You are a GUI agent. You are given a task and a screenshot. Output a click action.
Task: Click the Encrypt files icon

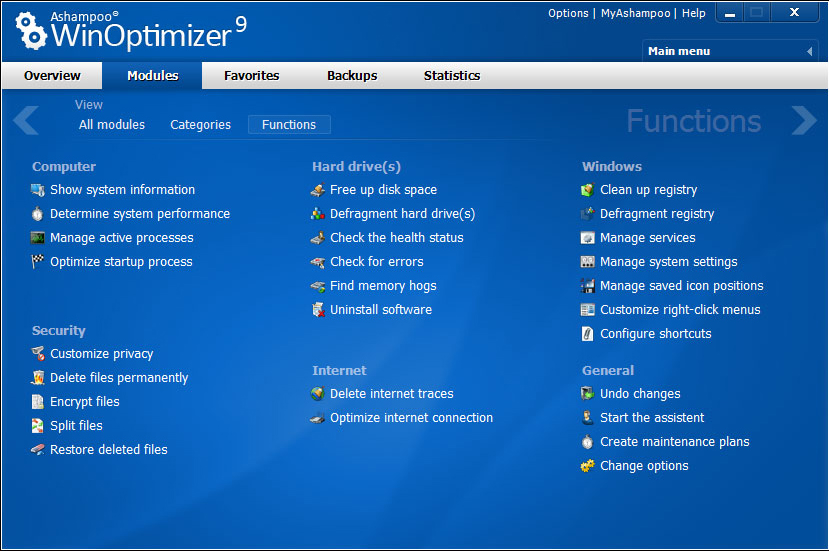click(38, 402)
